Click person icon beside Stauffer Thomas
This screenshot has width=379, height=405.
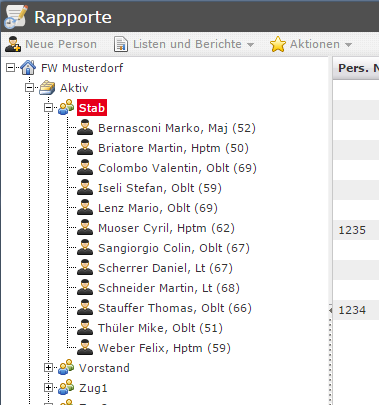tap(85, 307)
